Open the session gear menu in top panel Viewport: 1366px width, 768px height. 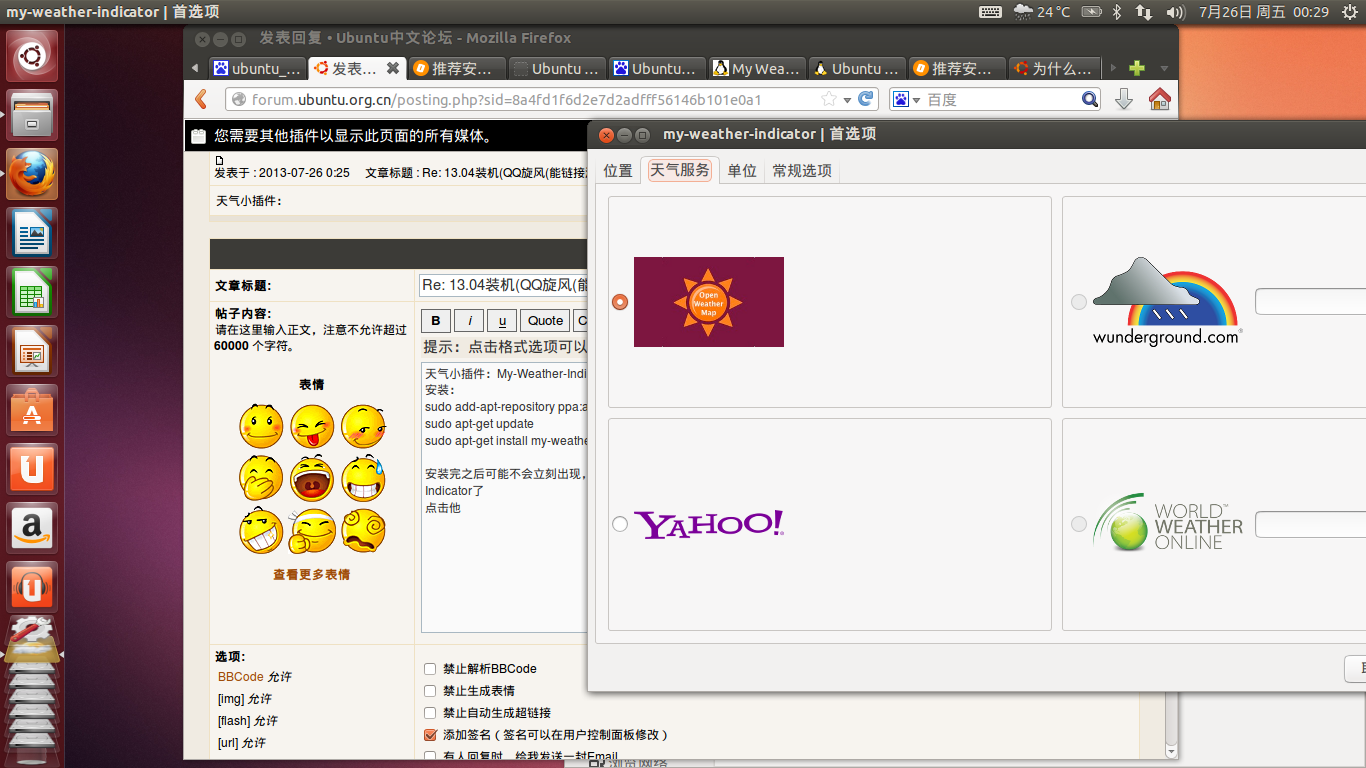pos(1348,12)
